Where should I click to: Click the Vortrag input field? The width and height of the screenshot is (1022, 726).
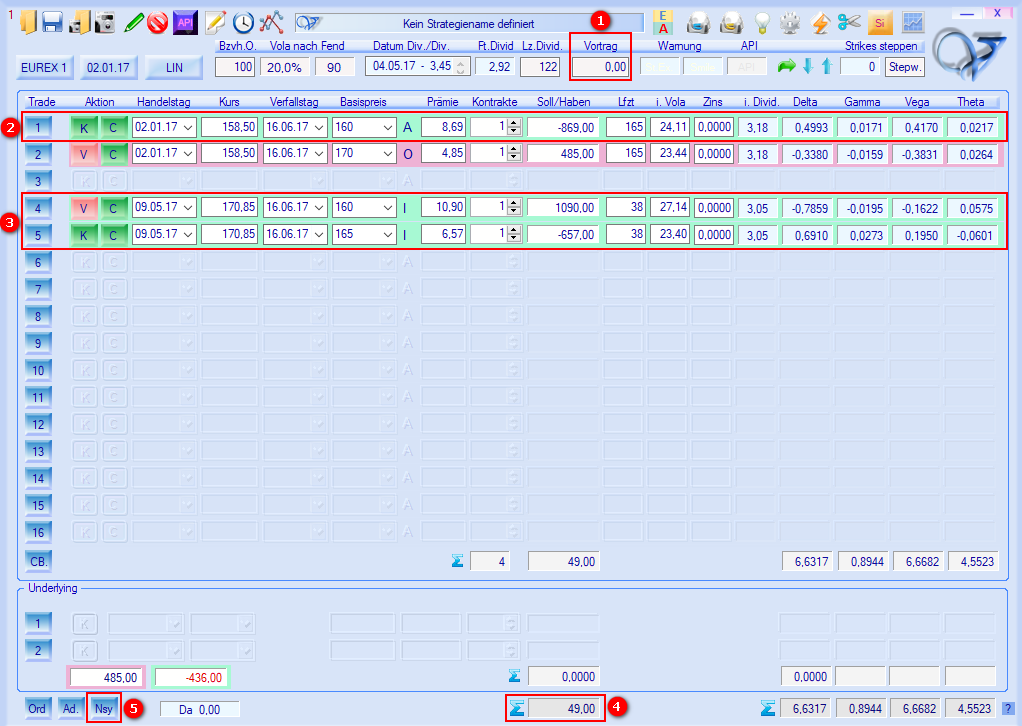point(601,67)
